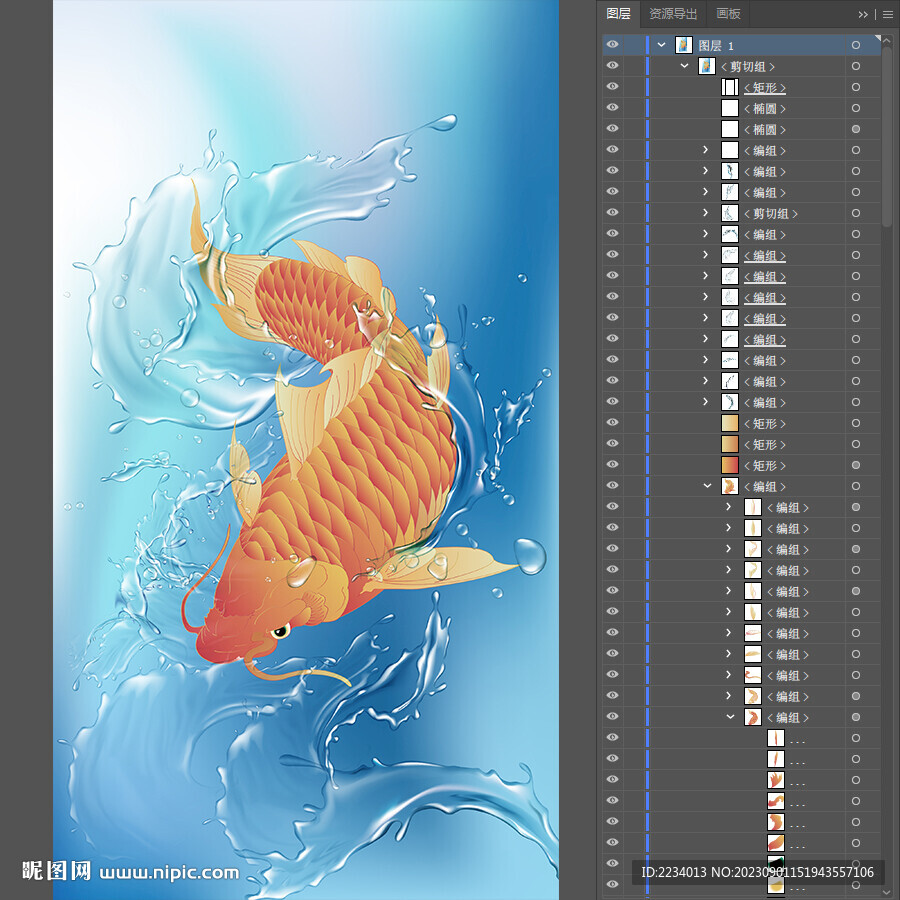
Task: Switch to the 图层 tab
Action: [618, 14]
